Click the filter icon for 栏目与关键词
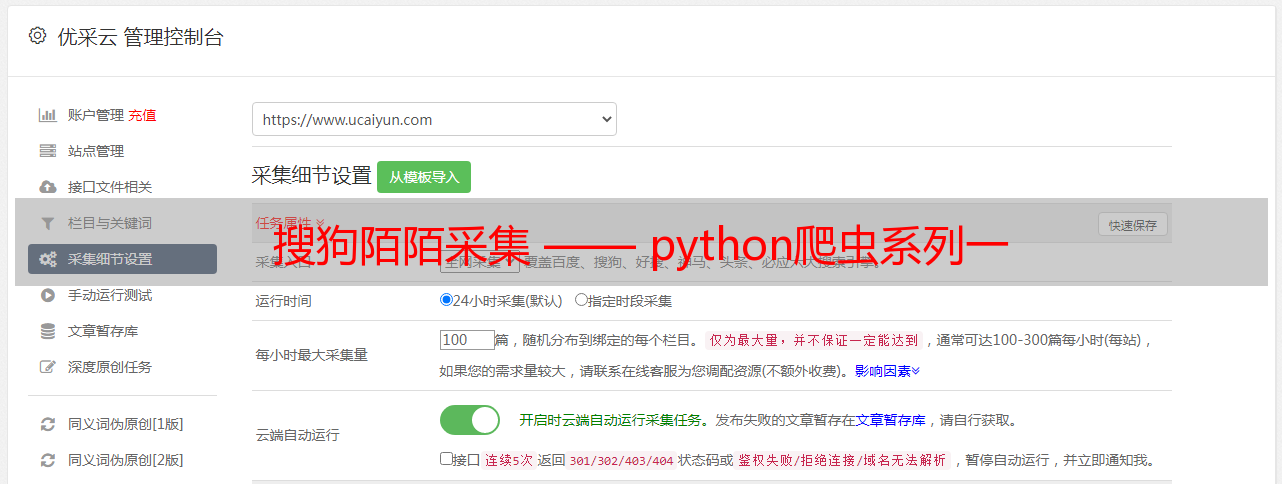Image resolution: width=1282 pixels, height=484 pixels. 47,223
